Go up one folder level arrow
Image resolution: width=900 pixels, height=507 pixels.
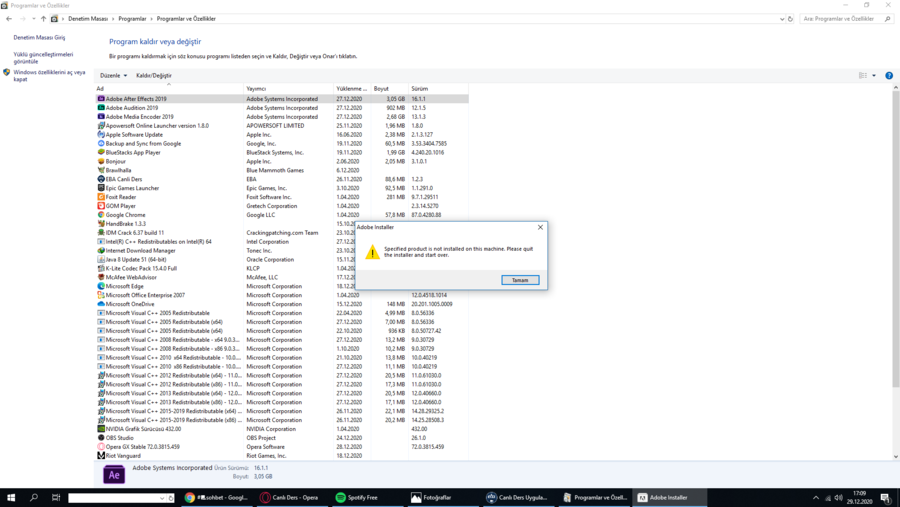point(43,19)
